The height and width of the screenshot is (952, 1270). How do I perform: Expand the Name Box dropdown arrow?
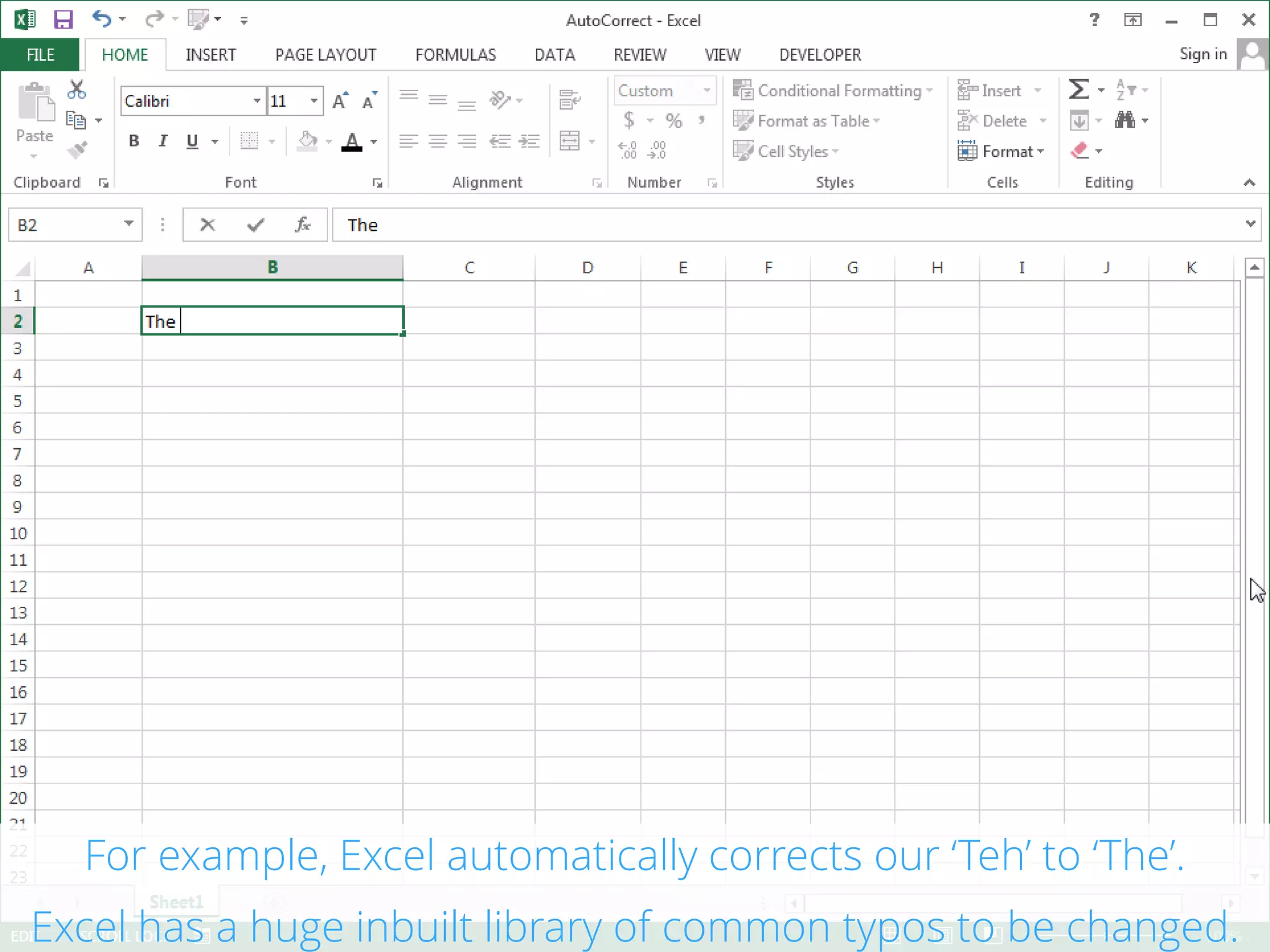pyautogui.click(x=128, y=224)
